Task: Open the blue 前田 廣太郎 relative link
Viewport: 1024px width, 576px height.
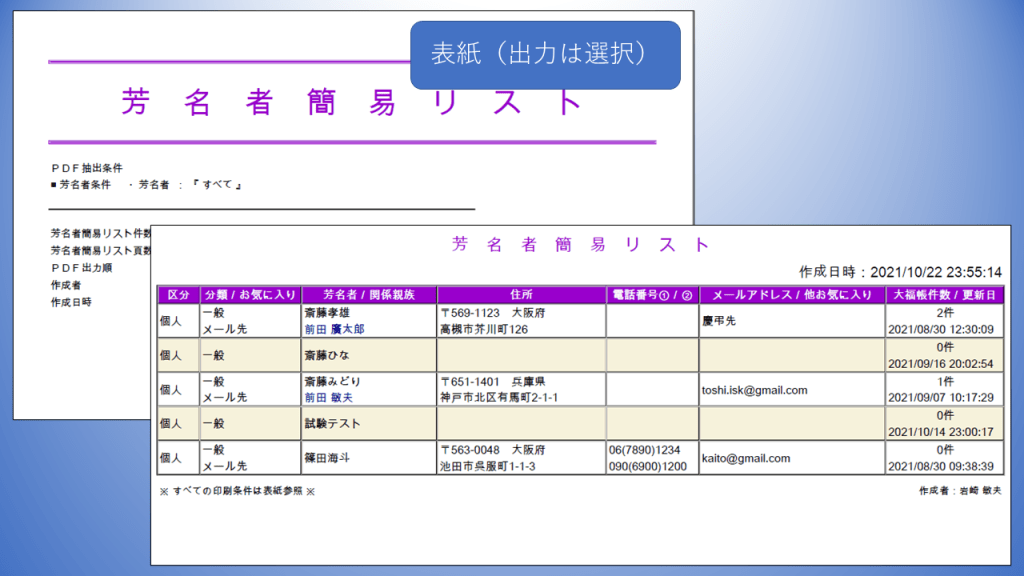Action: point(334,329)
